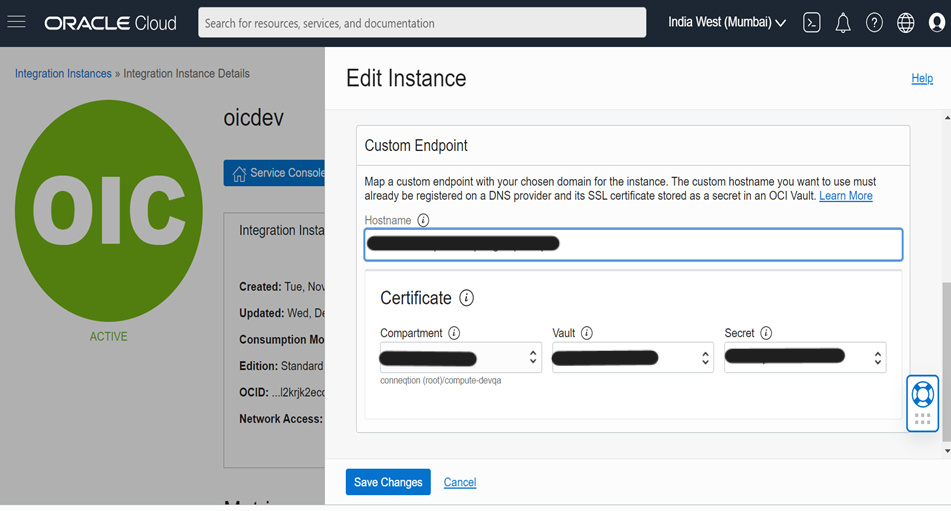Viewport: 951px width, 511px height.
Task: Open the Compartment dropdown
Action: (460, 358)
